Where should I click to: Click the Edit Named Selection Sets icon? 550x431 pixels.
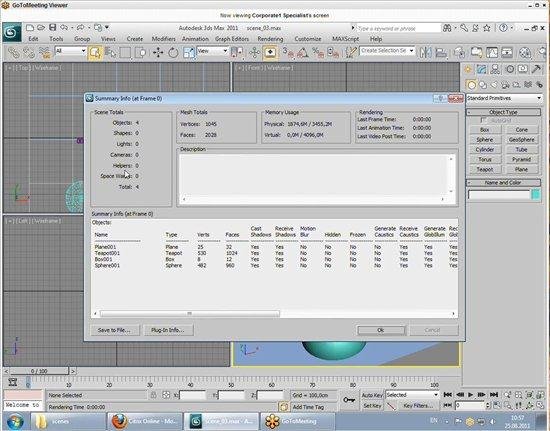(351, 53)
